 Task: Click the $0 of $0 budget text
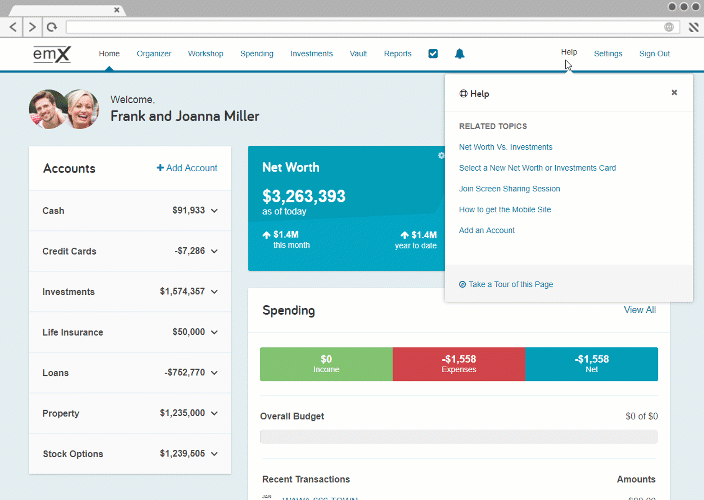click(x=642, y=416)
